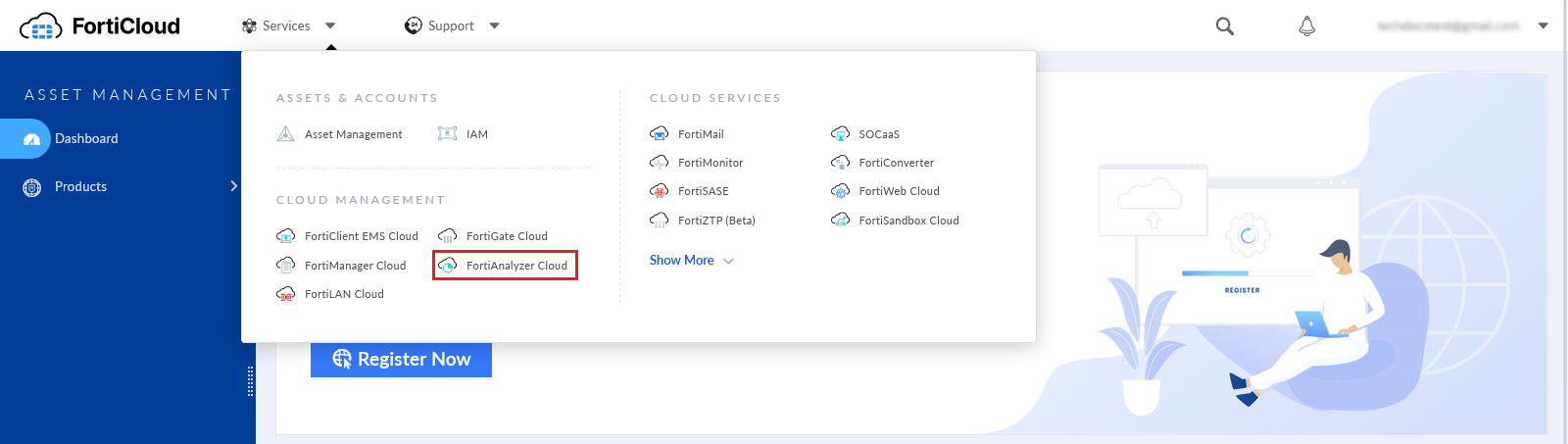This screenshot has width=1568, height=444.
Task: Open FortiSandbox Cloud service
Action: [908, 221]
